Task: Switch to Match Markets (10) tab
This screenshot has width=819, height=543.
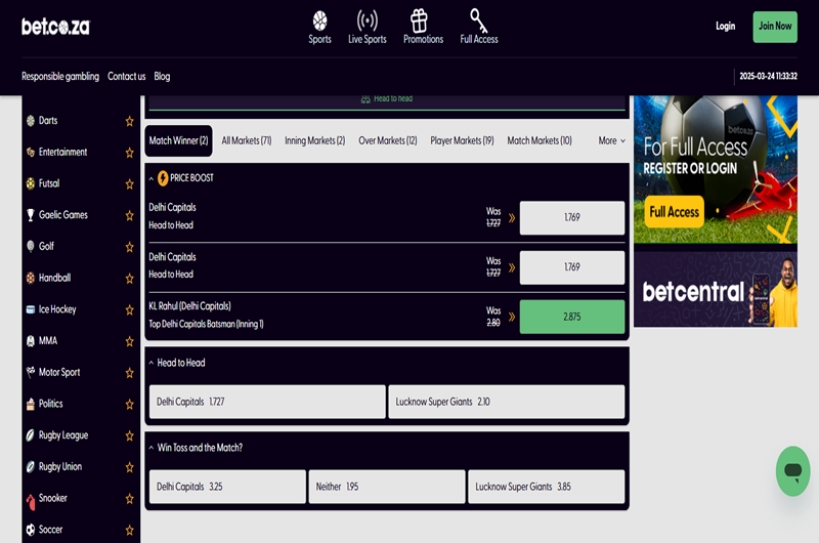Action: coord(540,140)
